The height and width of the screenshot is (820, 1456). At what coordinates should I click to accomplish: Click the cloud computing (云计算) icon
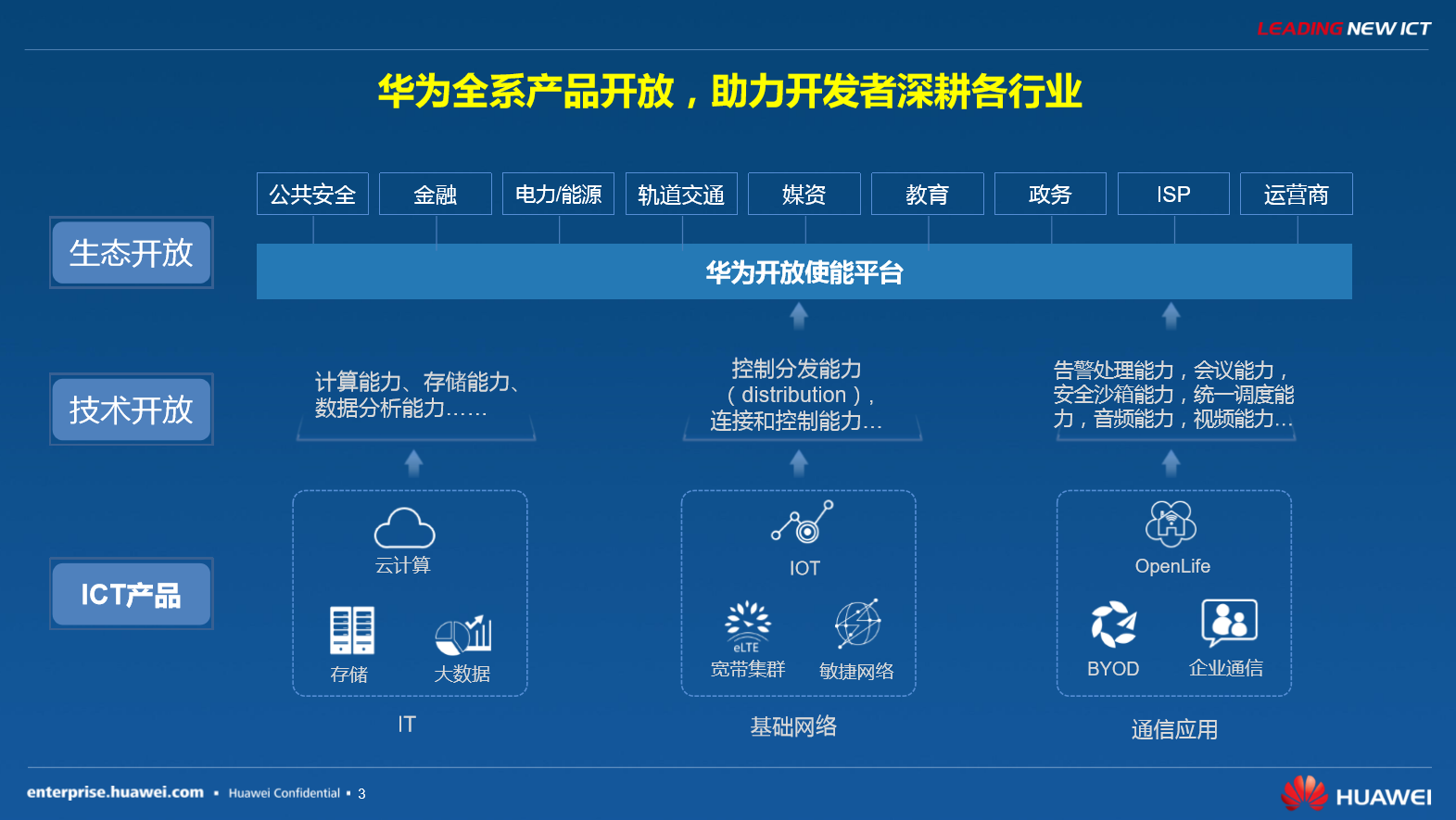tap(404, 528)
